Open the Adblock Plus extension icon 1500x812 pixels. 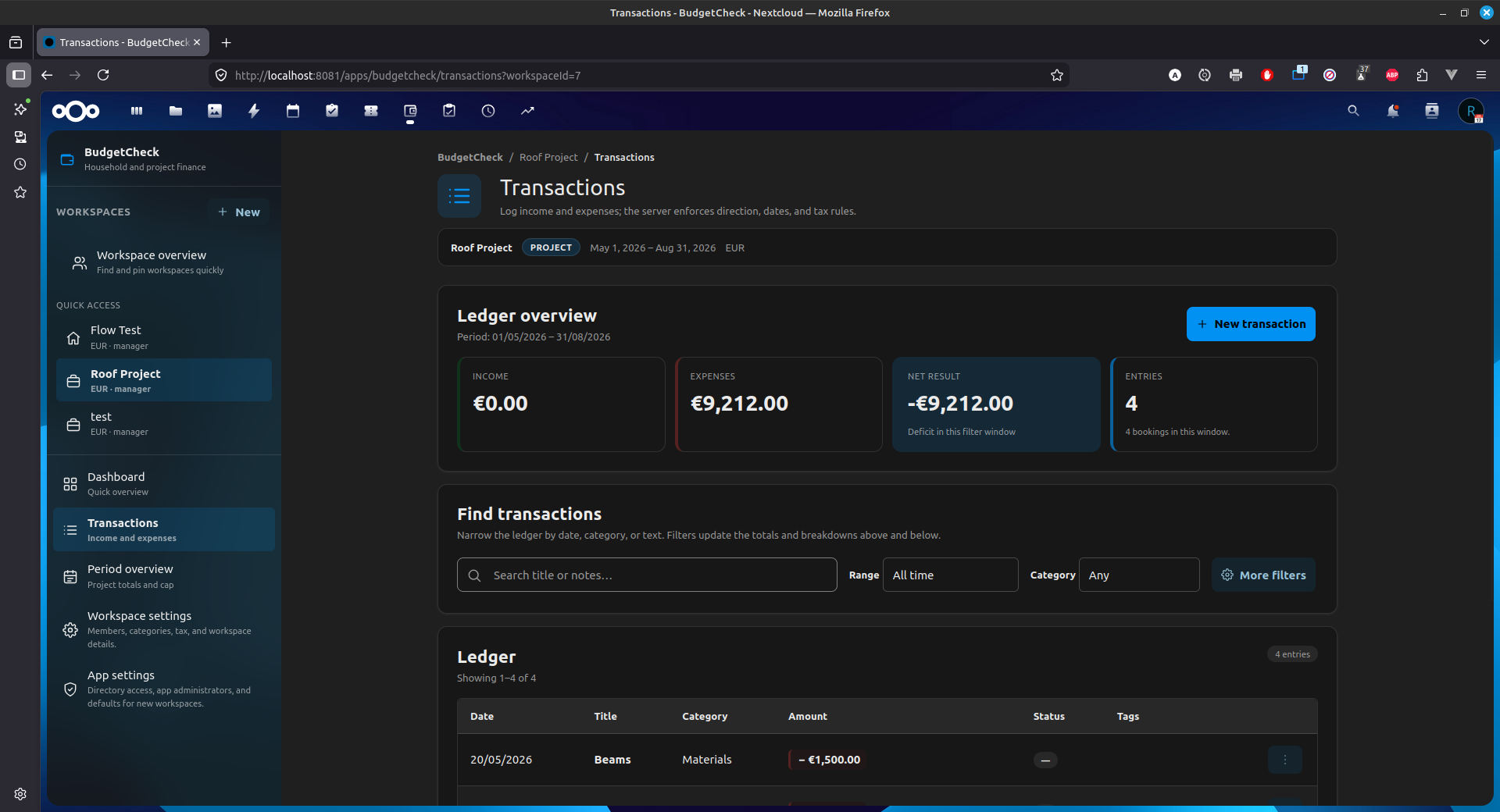coord(1392,75)
